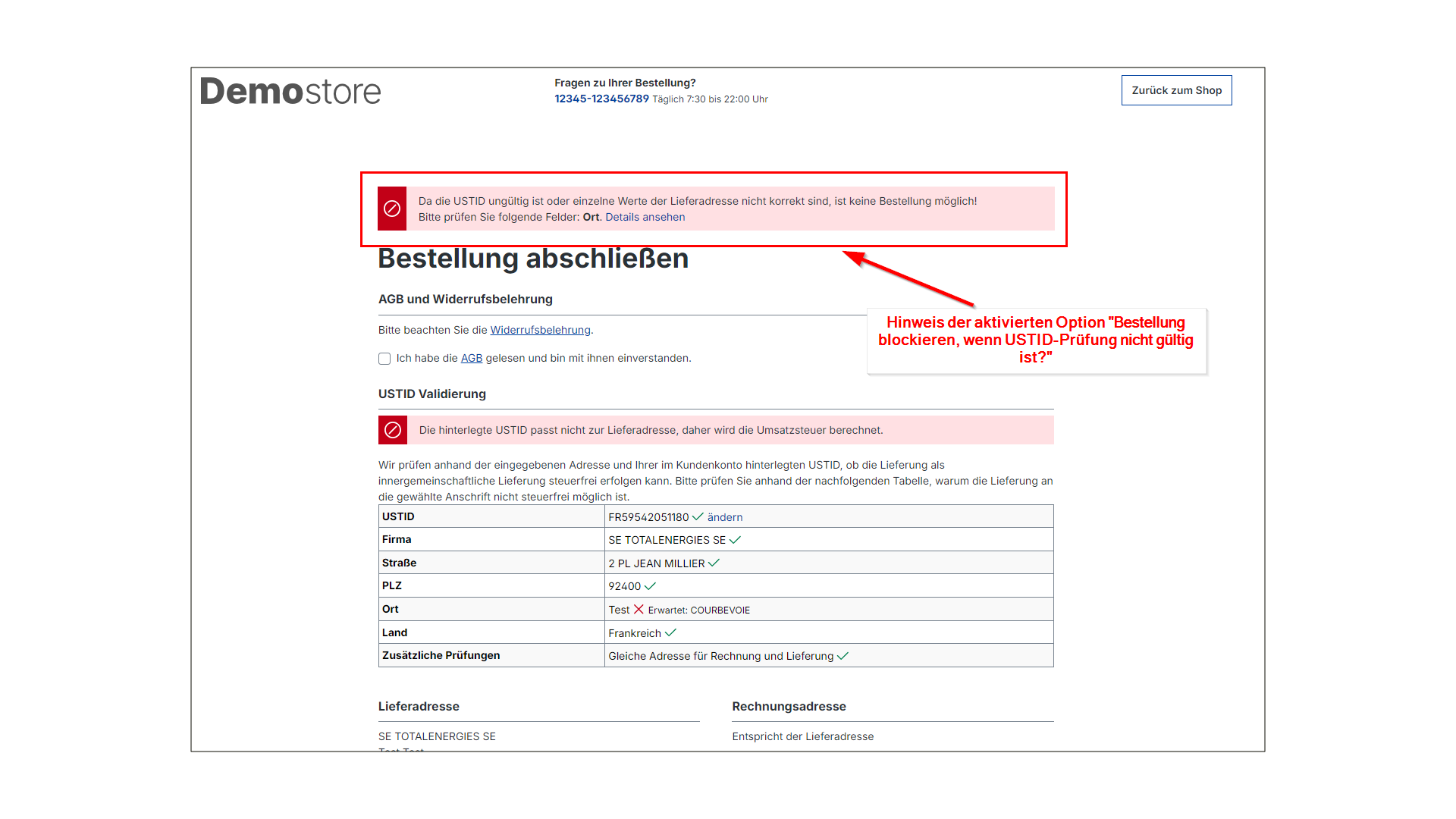Go back via Zurück zum Shop button
The height and width of the screenshot is (819, 1456).
point(1177,90)
